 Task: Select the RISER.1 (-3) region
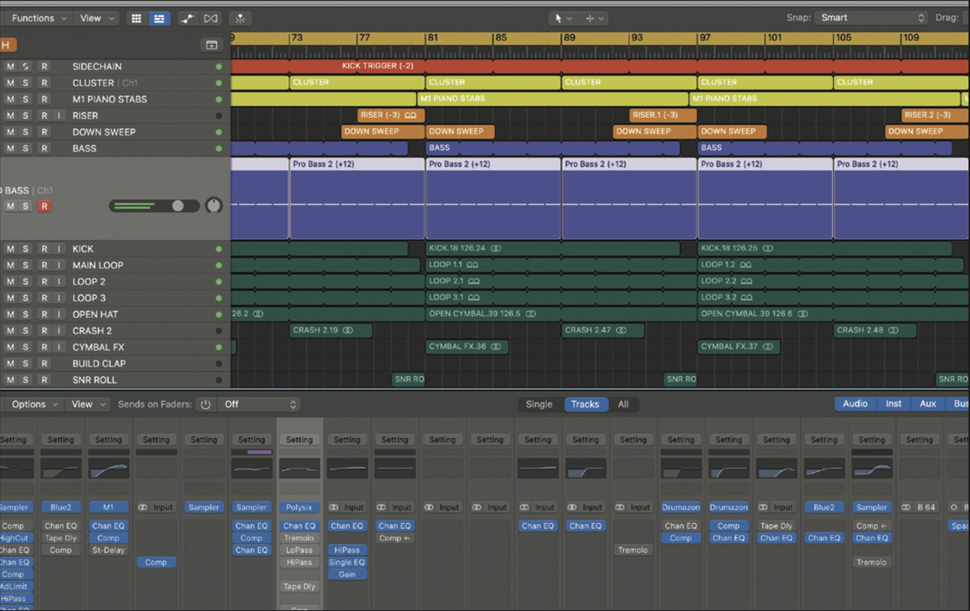click(663, 115)
